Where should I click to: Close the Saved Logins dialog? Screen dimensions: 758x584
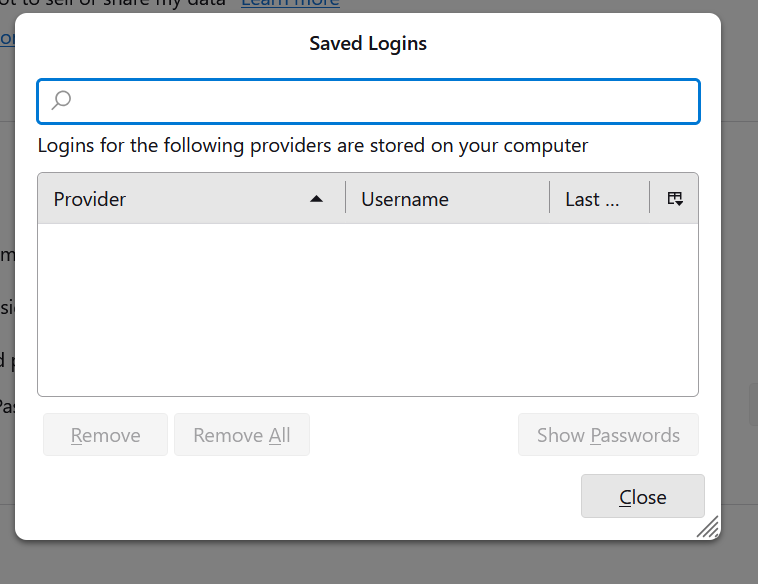point(642,497)
